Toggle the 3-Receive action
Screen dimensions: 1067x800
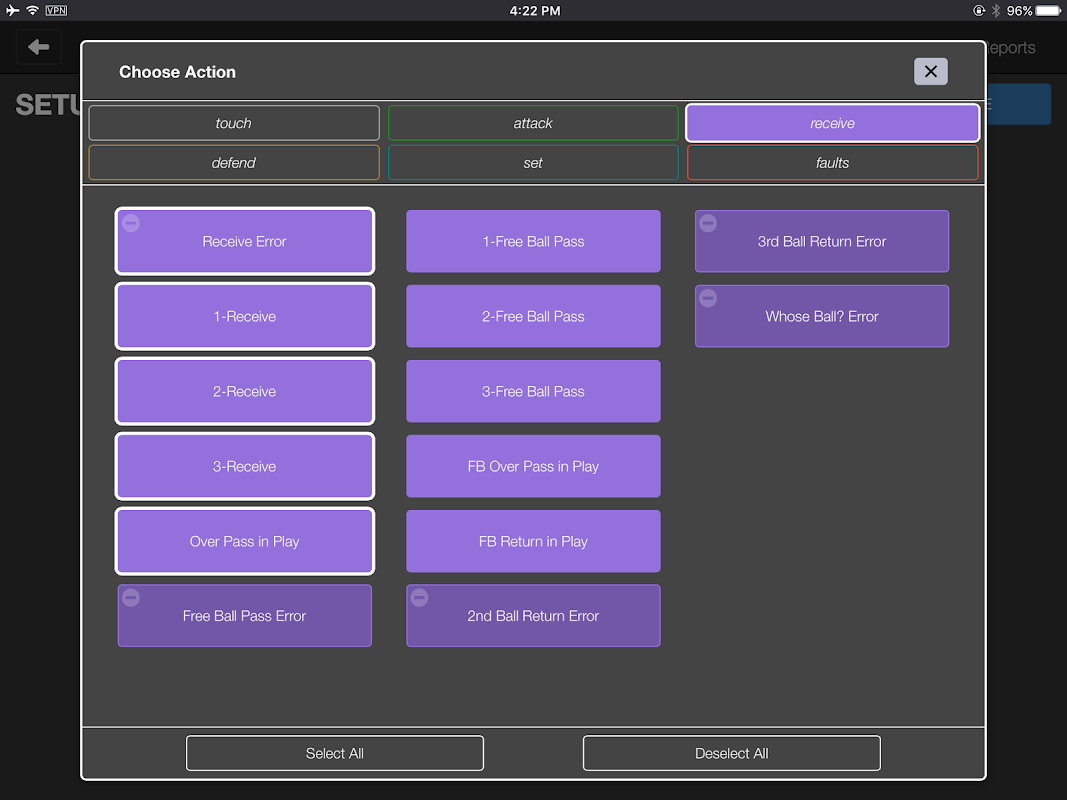tap(244, 467)
